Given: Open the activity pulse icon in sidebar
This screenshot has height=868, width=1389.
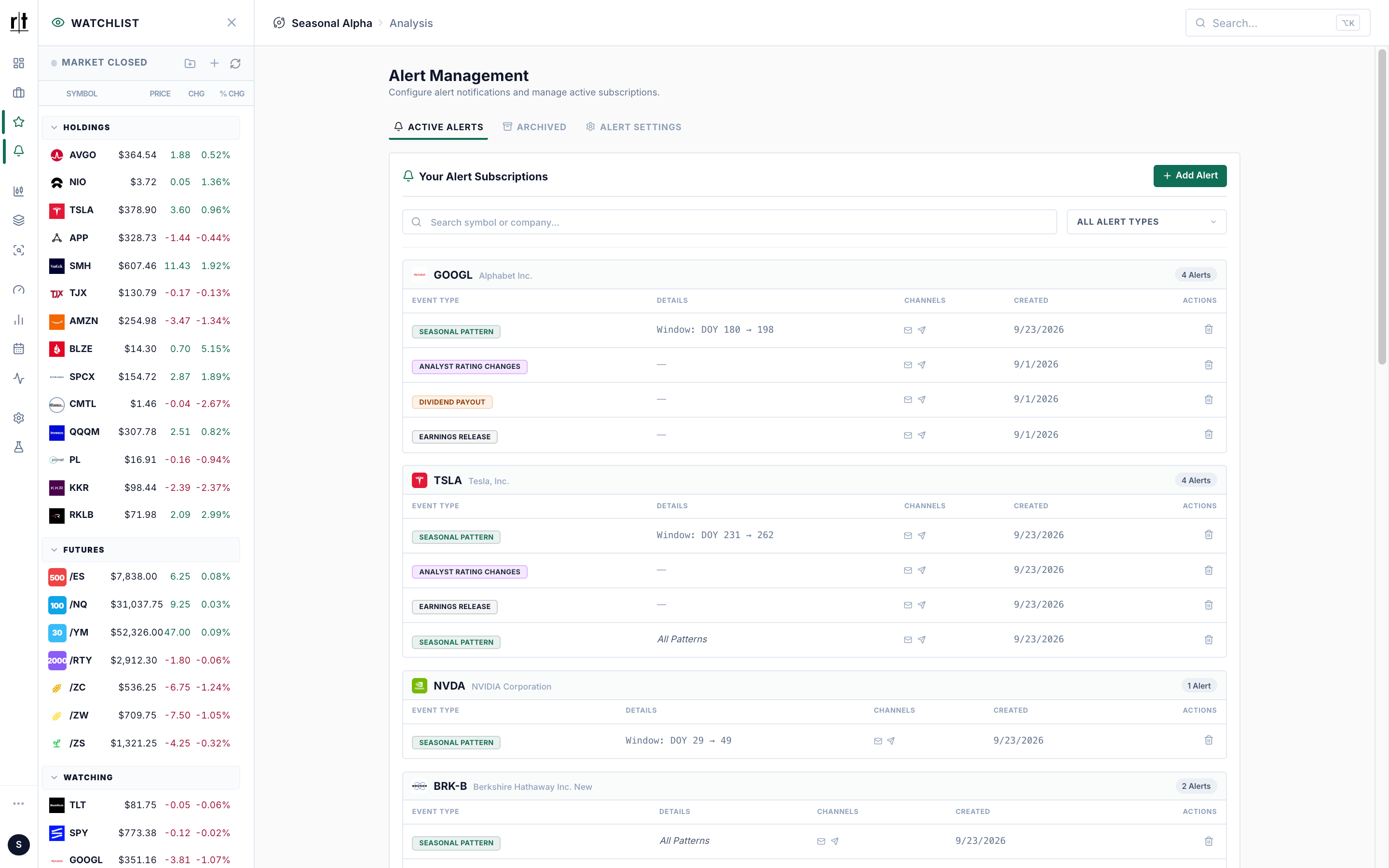Looking at the screenshot, I should pyautogui.click(x=18, y=379).
